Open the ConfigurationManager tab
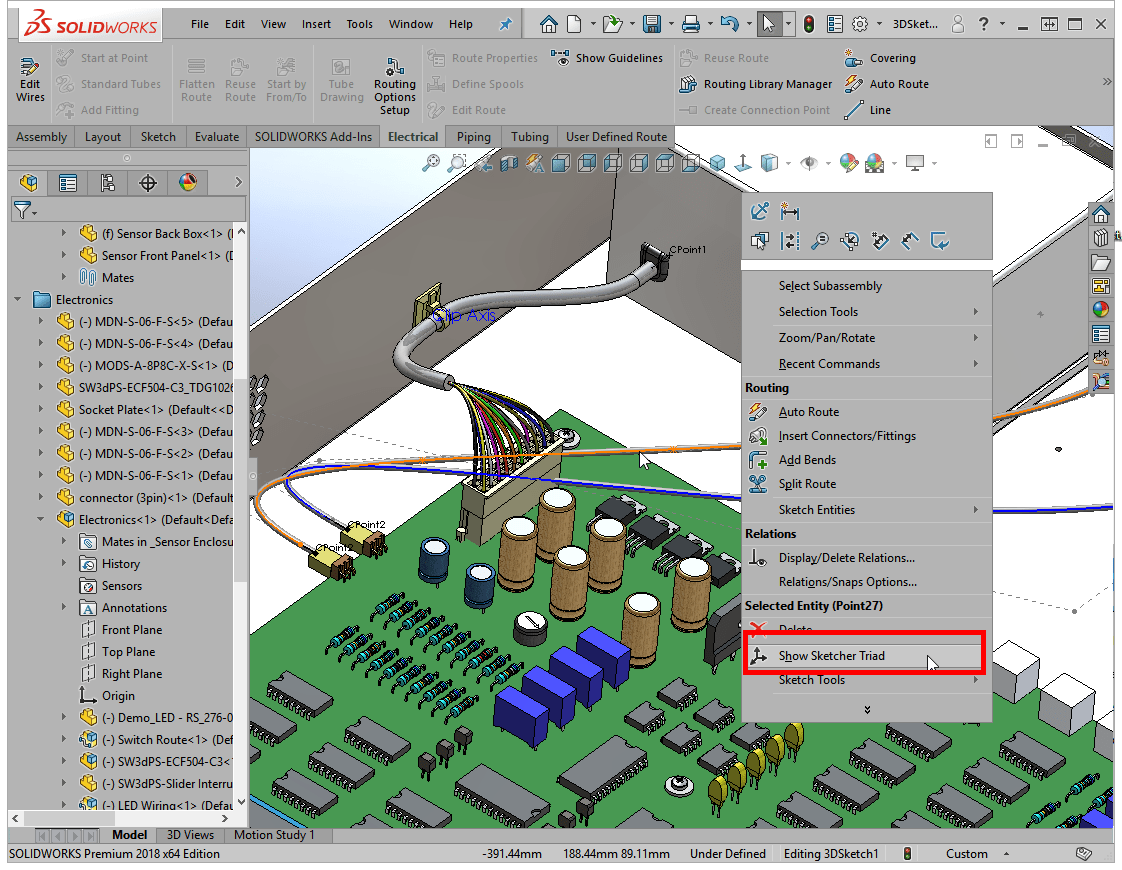This screenshot has height=870, width=1122. (107, 183)
